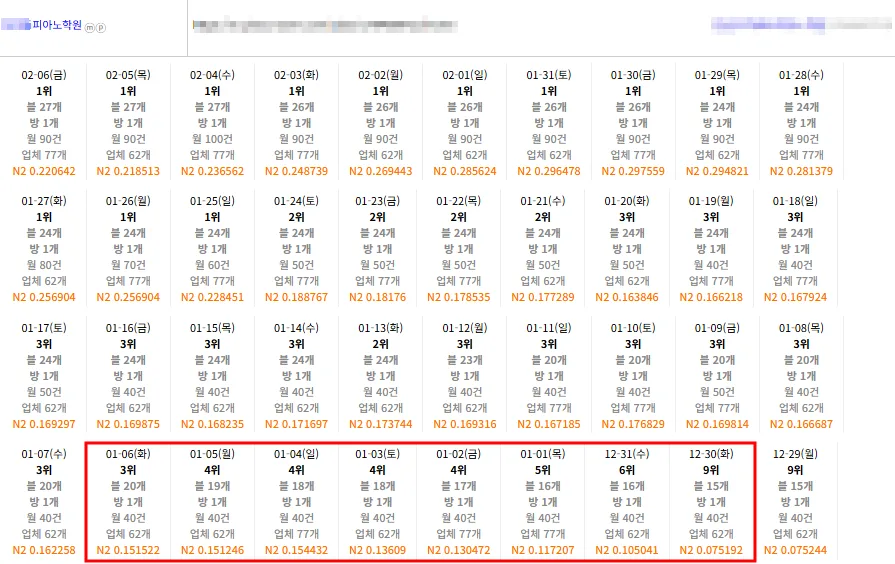Select the 02-05(목) date header
The image size is (895, 564).
pos(128,75)
